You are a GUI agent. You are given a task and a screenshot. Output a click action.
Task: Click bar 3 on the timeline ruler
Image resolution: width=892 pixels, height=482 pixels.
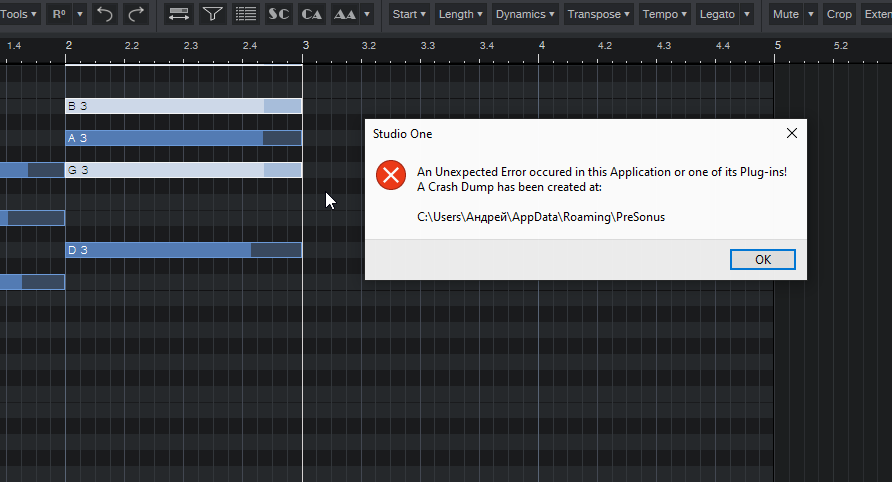(305, 45)
